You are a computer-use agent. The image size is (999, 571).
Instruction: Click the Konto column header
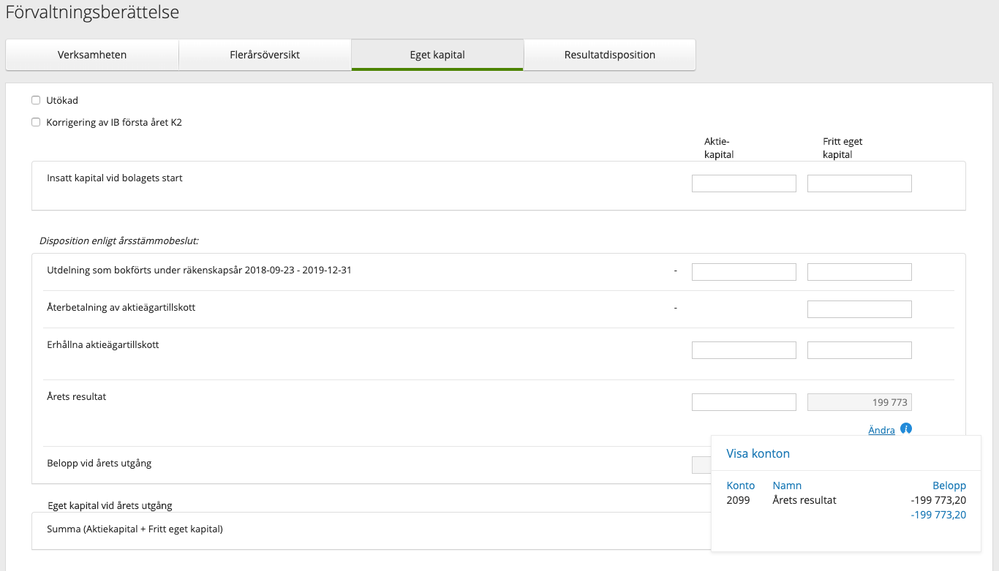pos(740,486)
